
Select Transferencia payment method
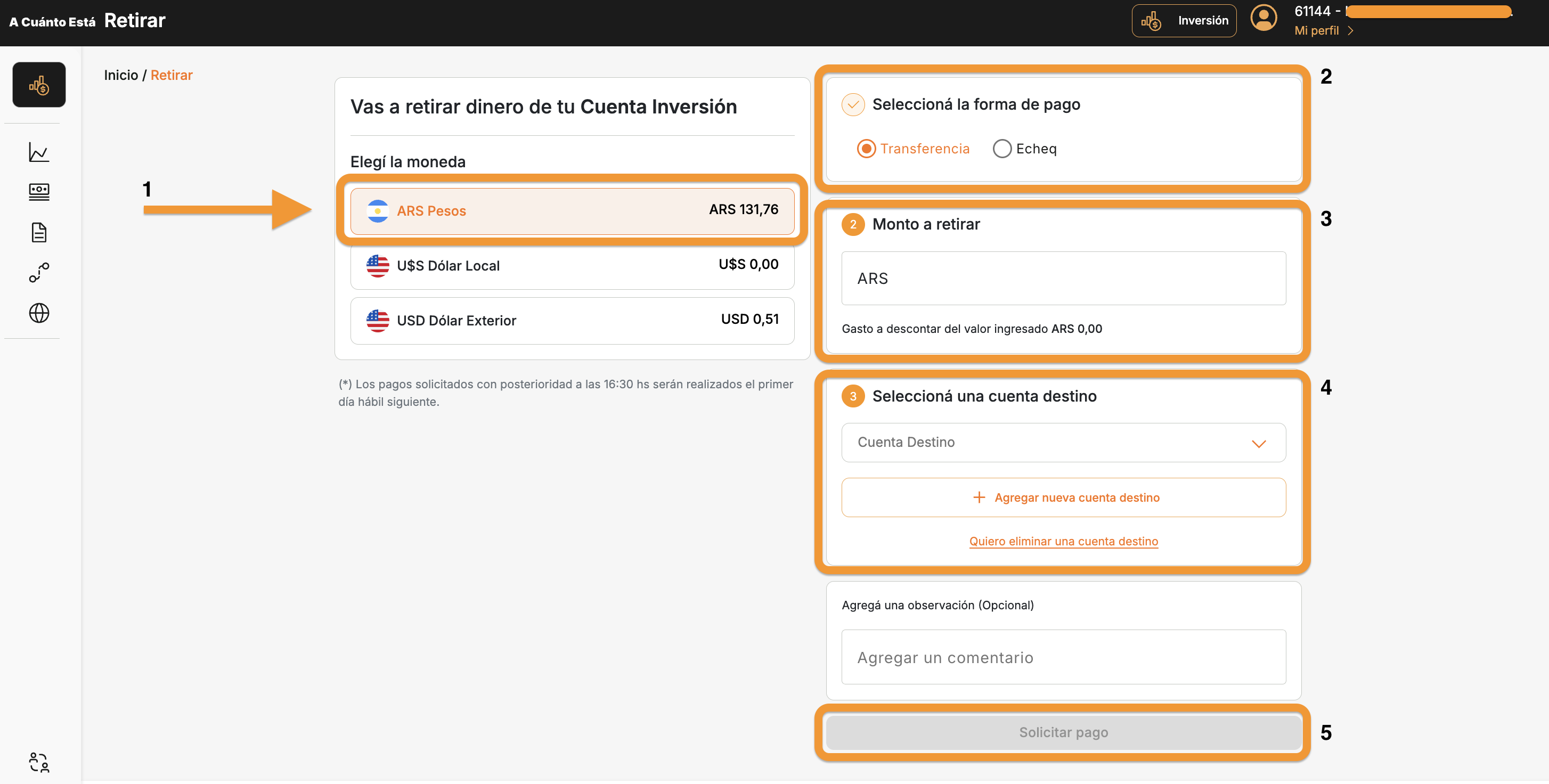[867, 149]
